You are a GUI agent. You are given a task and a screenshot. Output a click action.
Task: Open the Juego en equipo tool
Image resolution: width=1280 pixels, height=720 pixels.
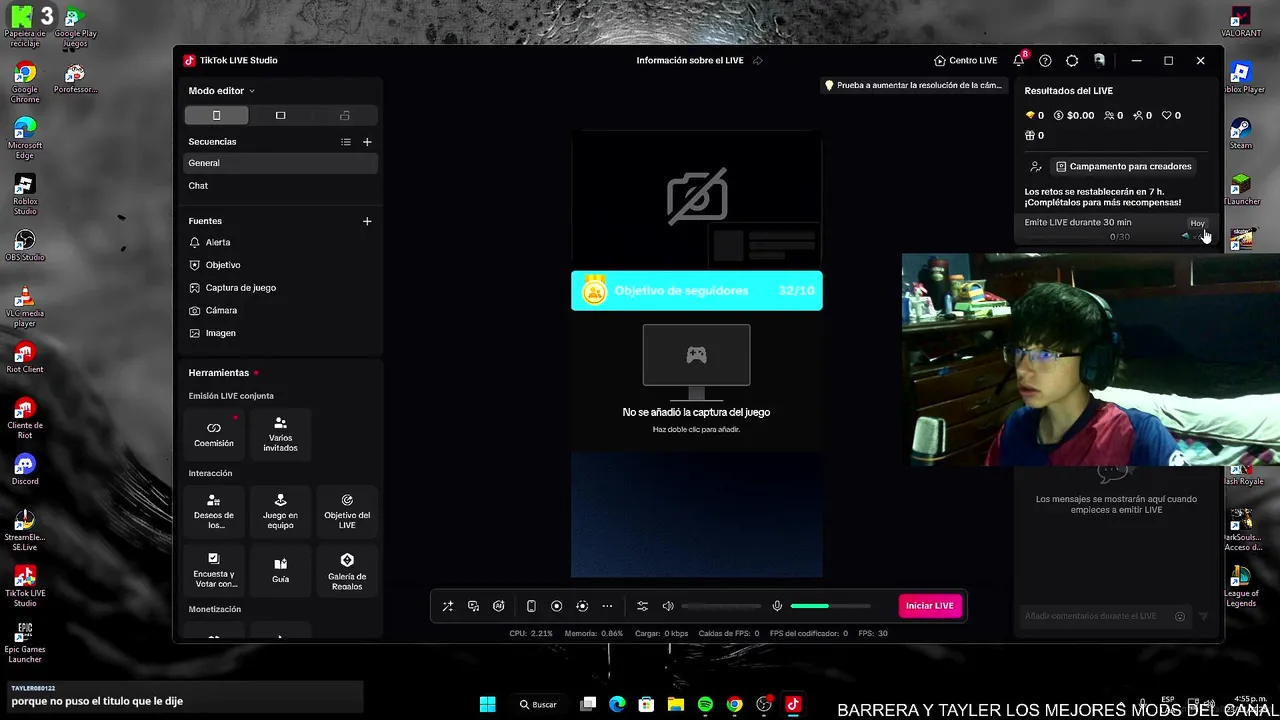[x=280, y=512]
